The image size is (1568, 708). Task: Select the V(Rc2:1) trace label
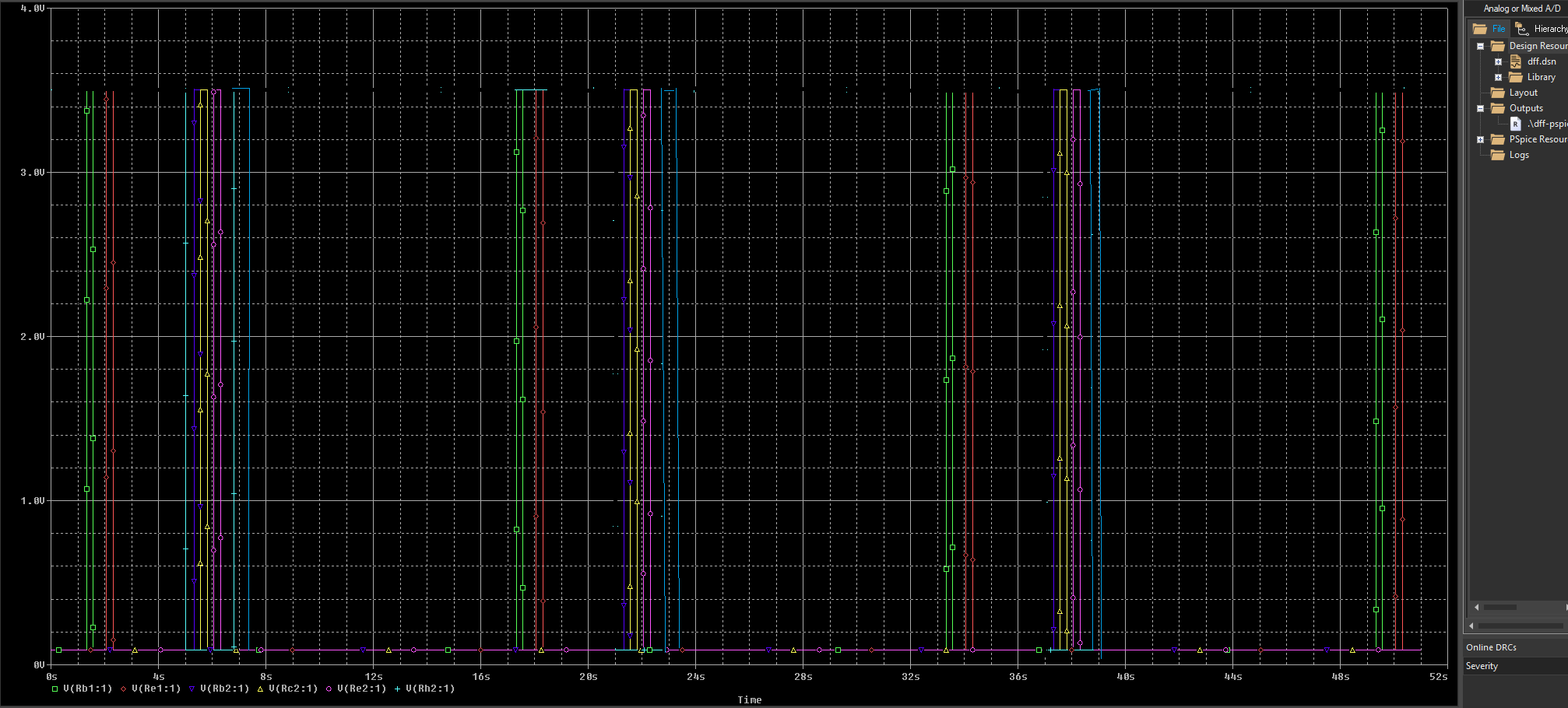tap(294, 689)
